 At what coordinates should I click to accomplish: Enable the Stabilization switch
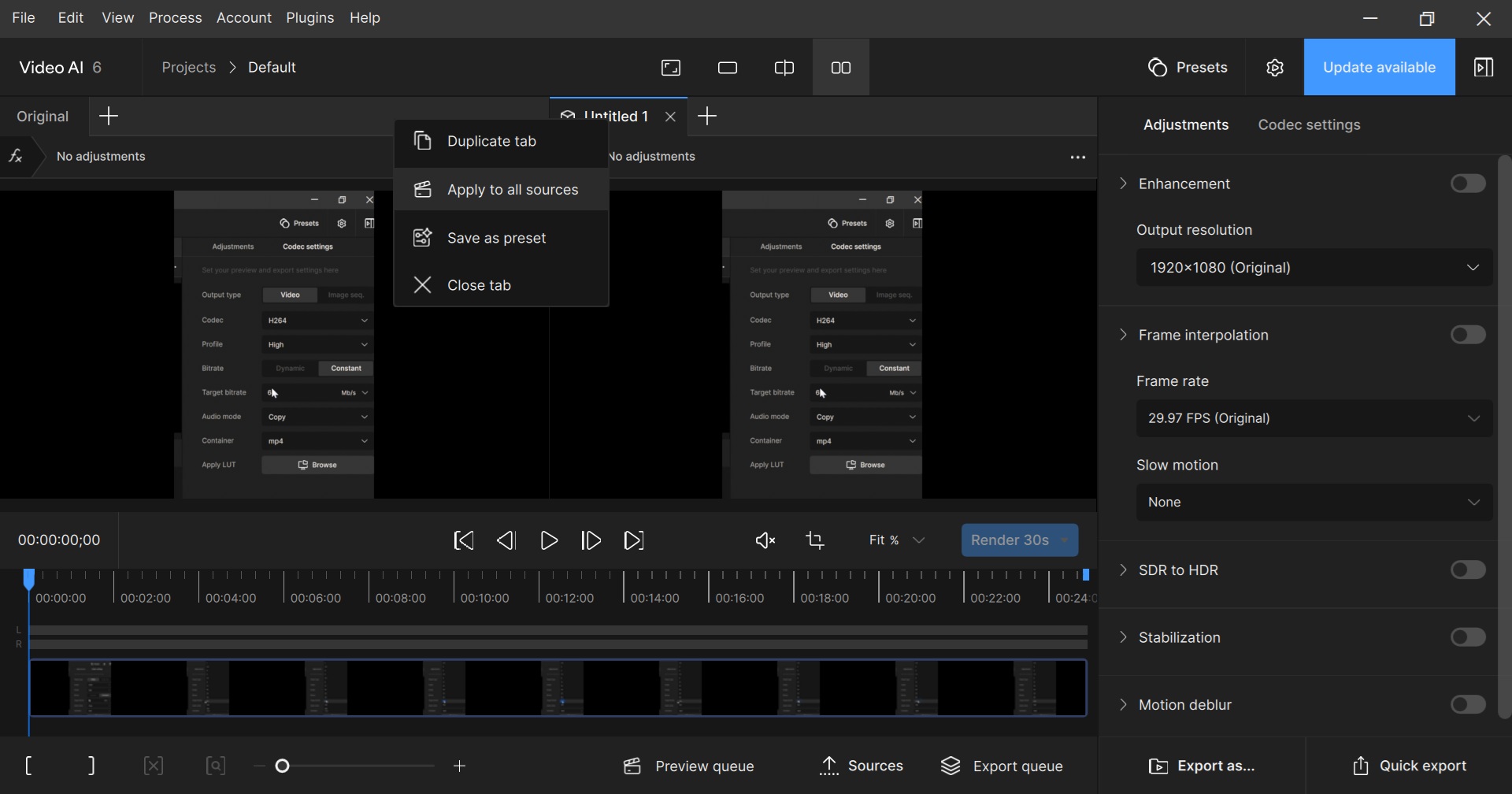[1468, 637]
